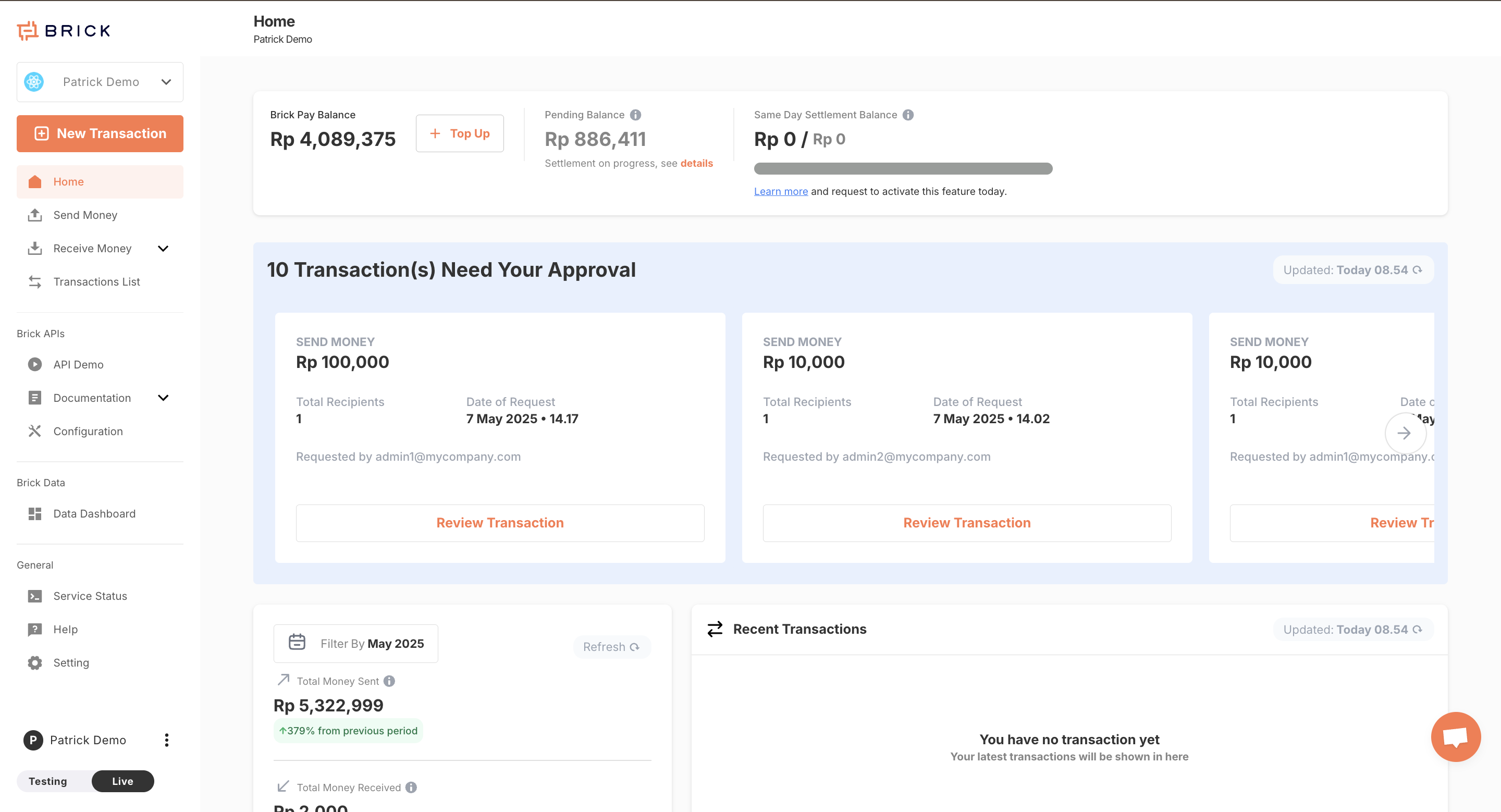Open the Learn more link
This screenshot has height=812, width=1501.
point(780,191)
